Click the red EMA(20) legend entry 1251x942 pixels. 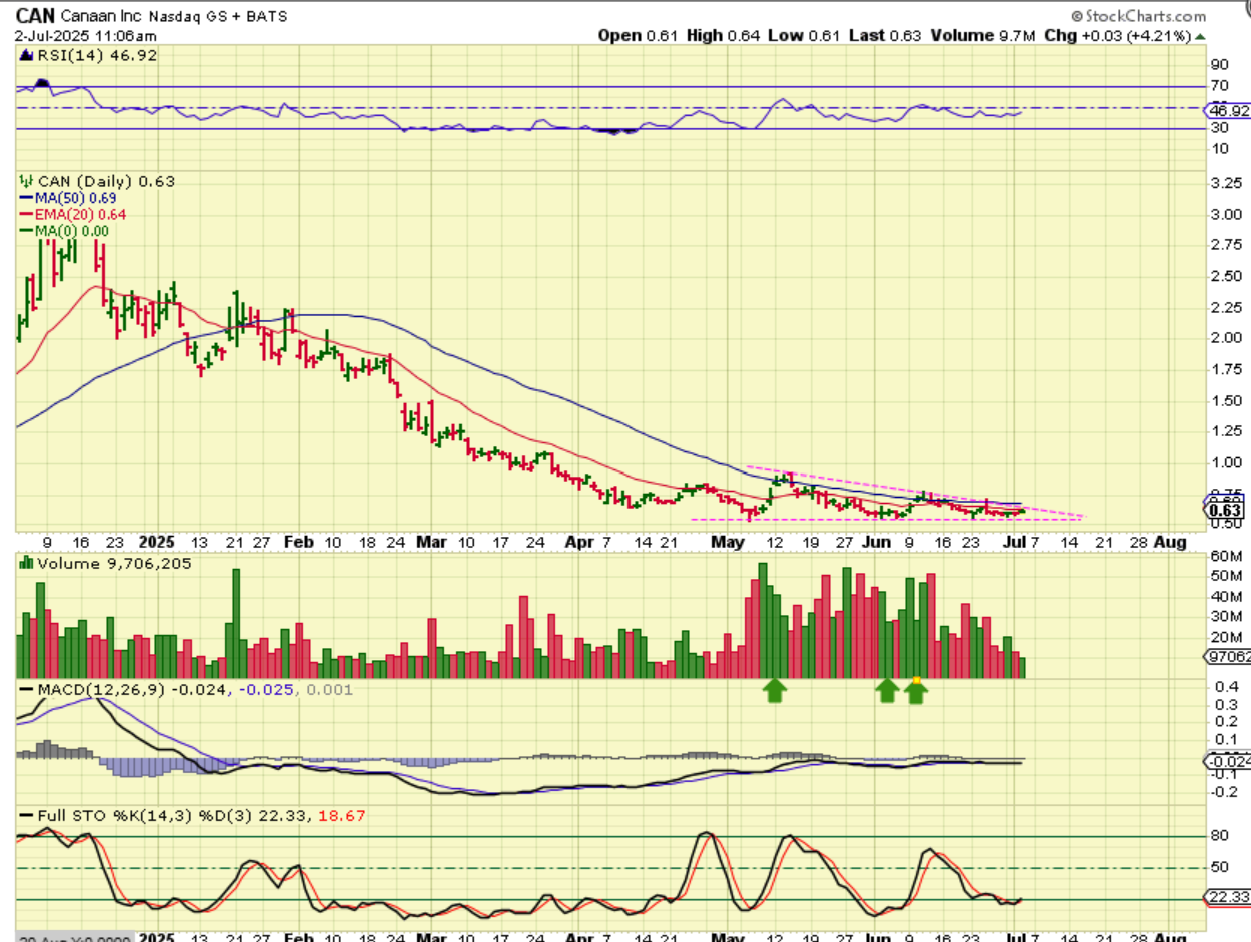pos(73,214)
